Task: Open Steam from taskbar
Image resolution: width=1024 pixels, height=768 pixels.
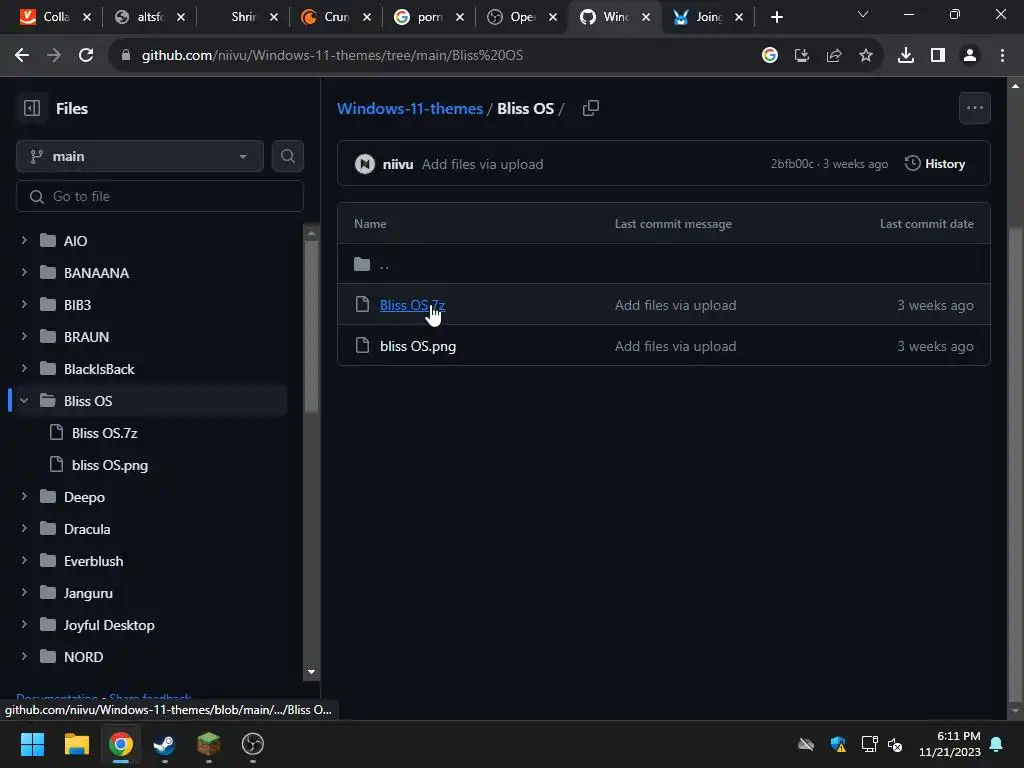Action: pos(165,744)
